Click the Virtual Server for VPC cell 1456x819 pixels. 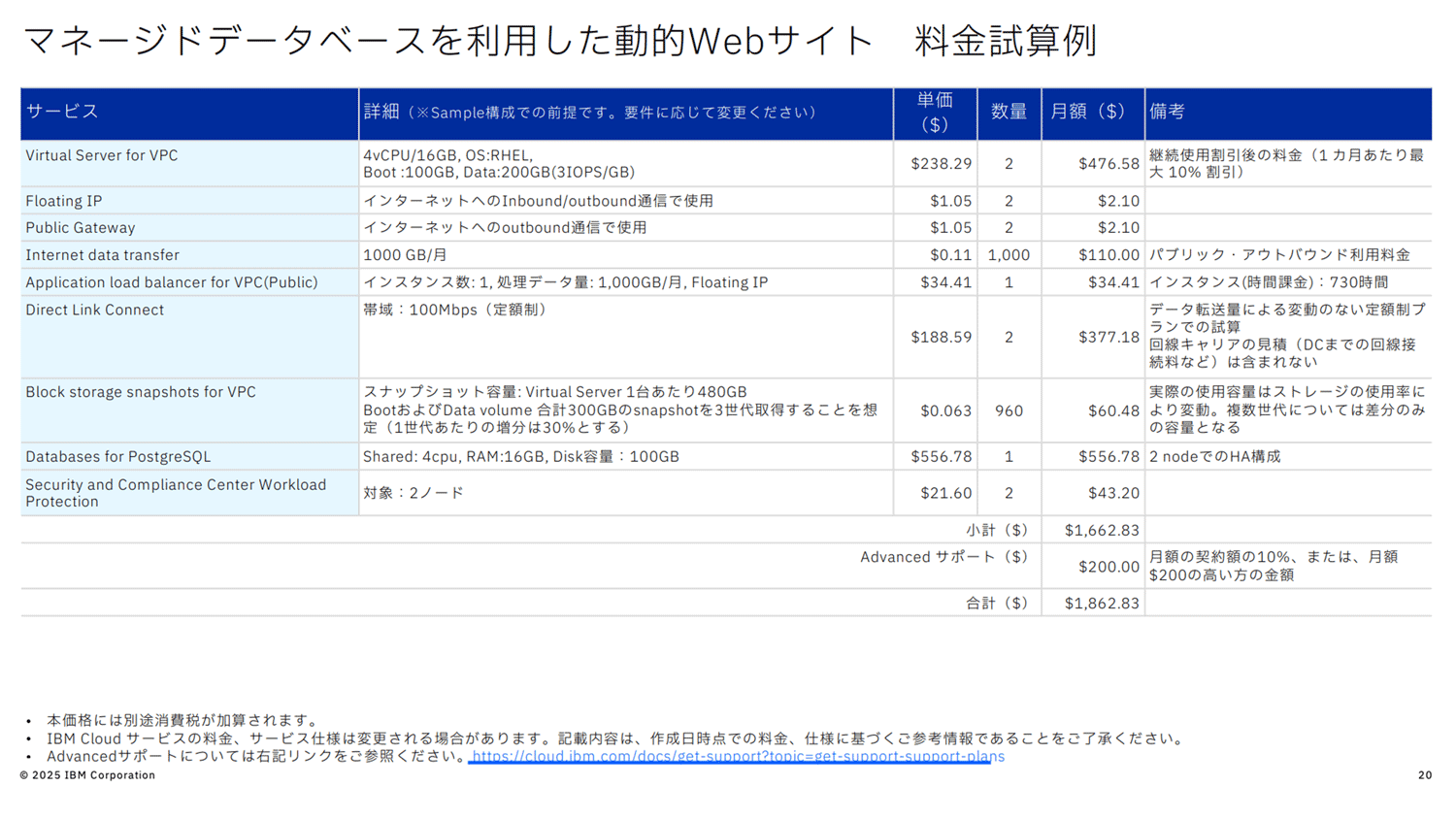click(x=102, y=155)
